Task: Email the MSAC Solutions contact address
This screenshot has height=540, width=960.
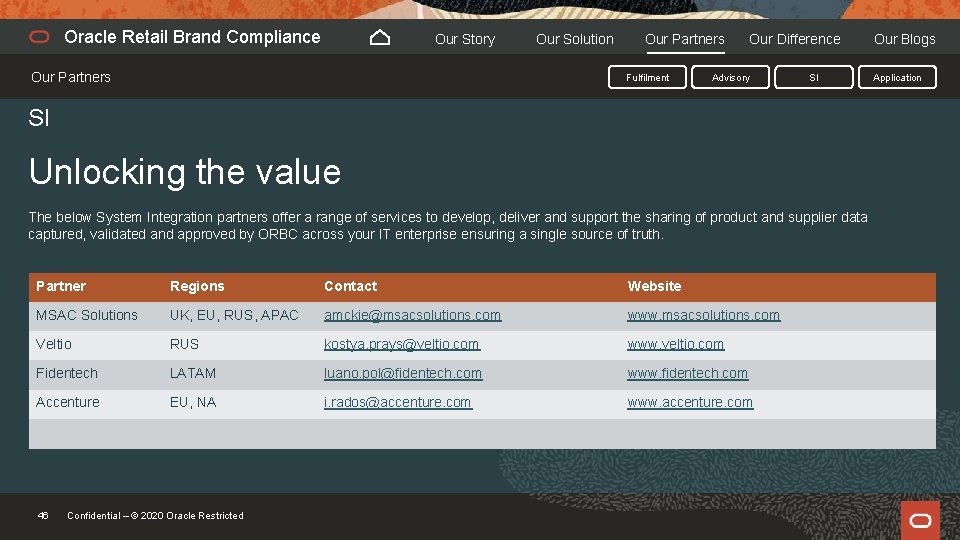Action: pyautogui.click(x=412, y=315)
